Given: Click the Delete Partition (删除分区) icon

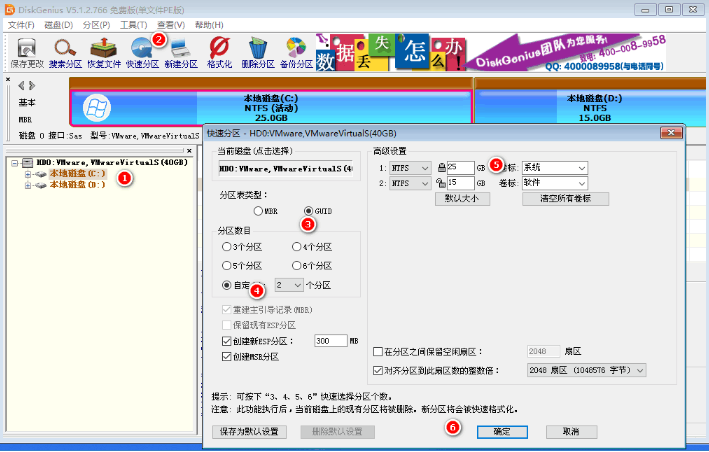Looking at the screenshot, I should pyautogui.click(x=258, y=53).
